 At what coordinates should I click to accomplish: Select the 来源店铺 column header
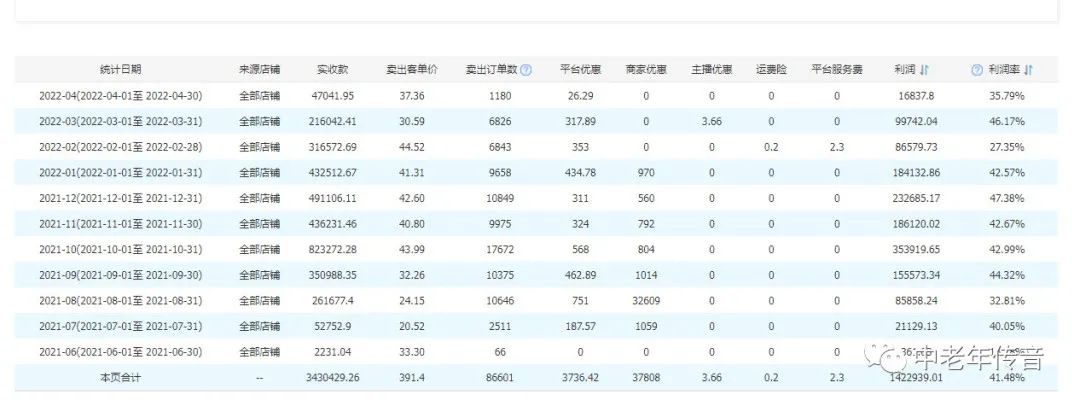[x=259, y=70]
